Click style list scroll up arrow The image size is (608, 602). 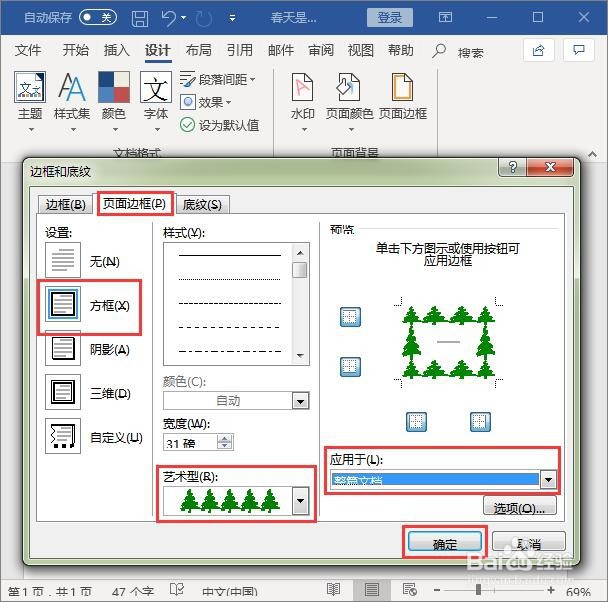[x=300, y=253]
